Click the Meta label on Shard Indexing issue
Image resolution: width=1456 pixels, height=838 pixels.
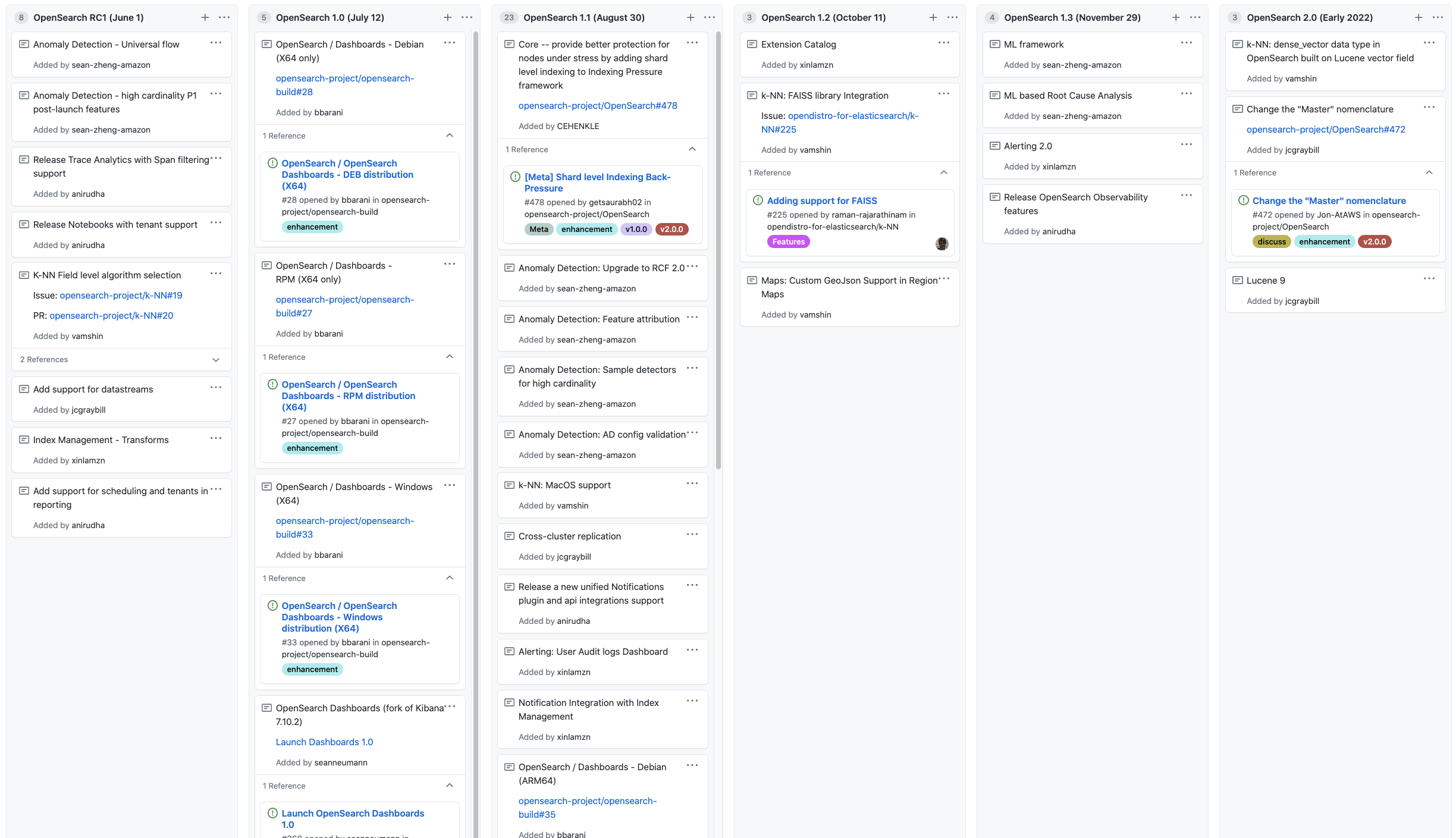point(539,230)
